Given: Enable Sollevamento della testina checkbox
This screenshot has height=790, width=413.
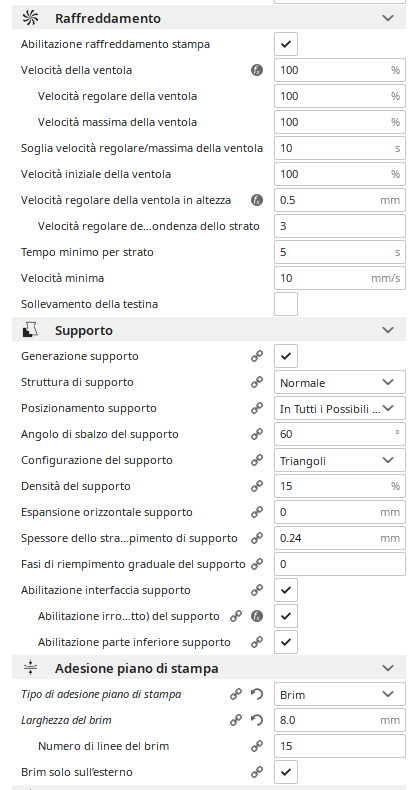Looking at the screenshot, I should point(286,304).
